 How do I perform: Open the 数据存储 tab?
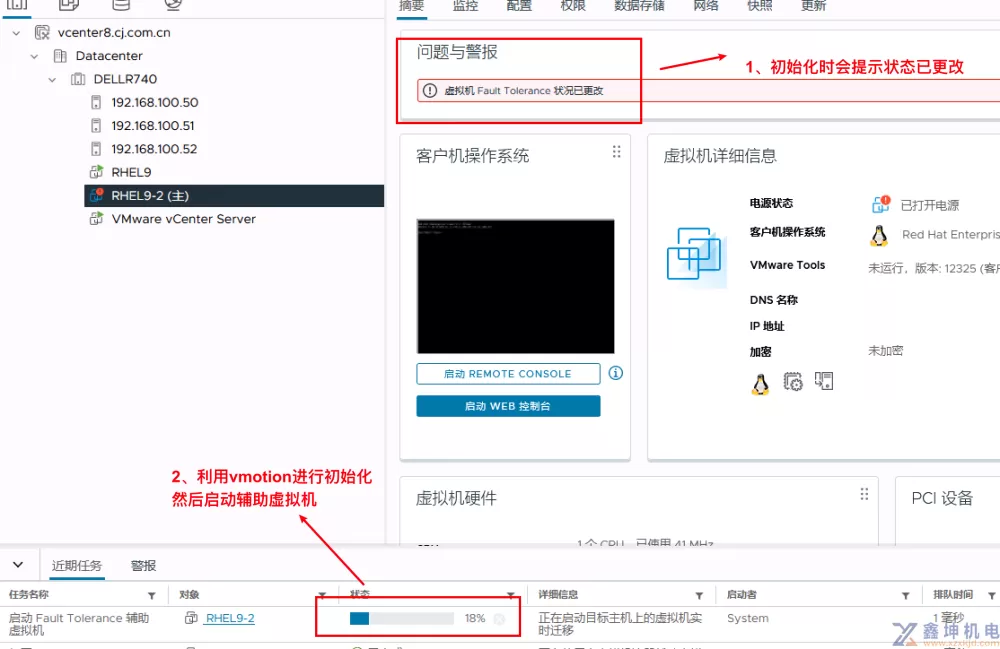point(639,6)
